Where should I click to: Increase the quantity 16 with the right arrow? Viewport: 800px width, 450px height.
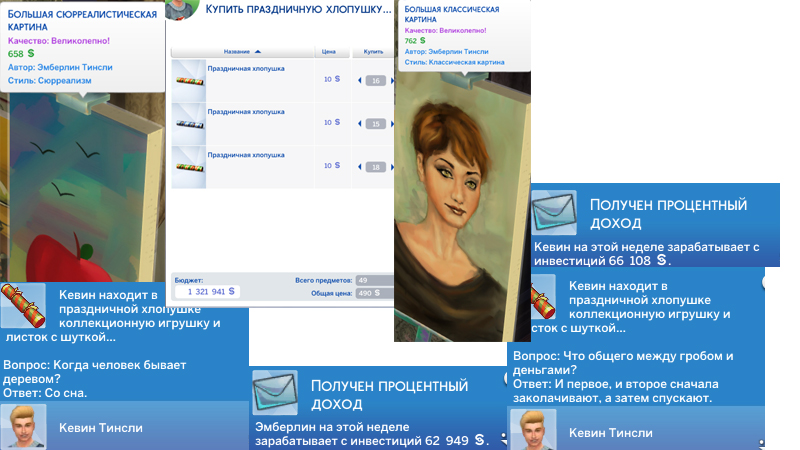coord(392,80)
